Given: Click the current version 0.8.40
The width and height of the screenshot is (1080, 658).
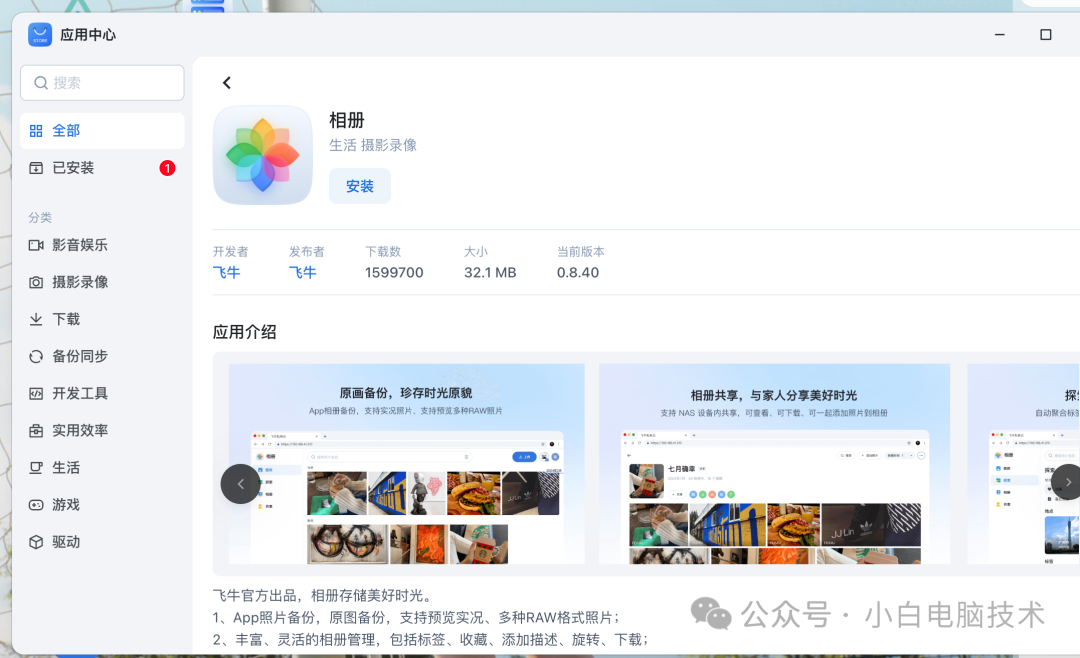Looking at the screenshot, I should 578,273.
